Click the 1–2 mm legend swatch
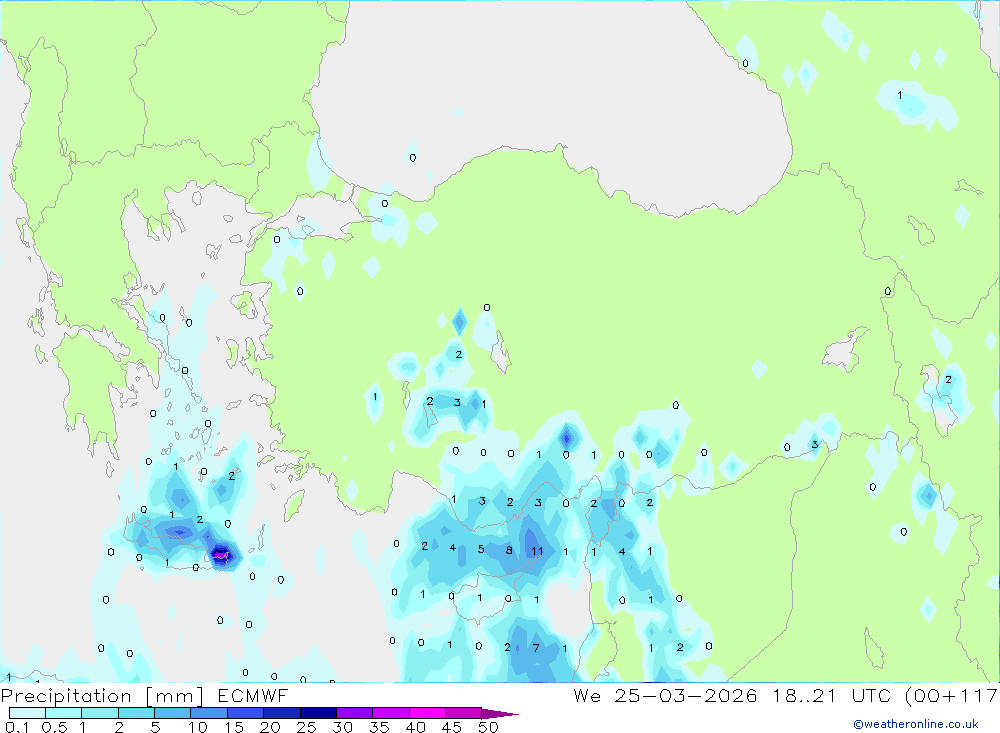 click(100, 713)
